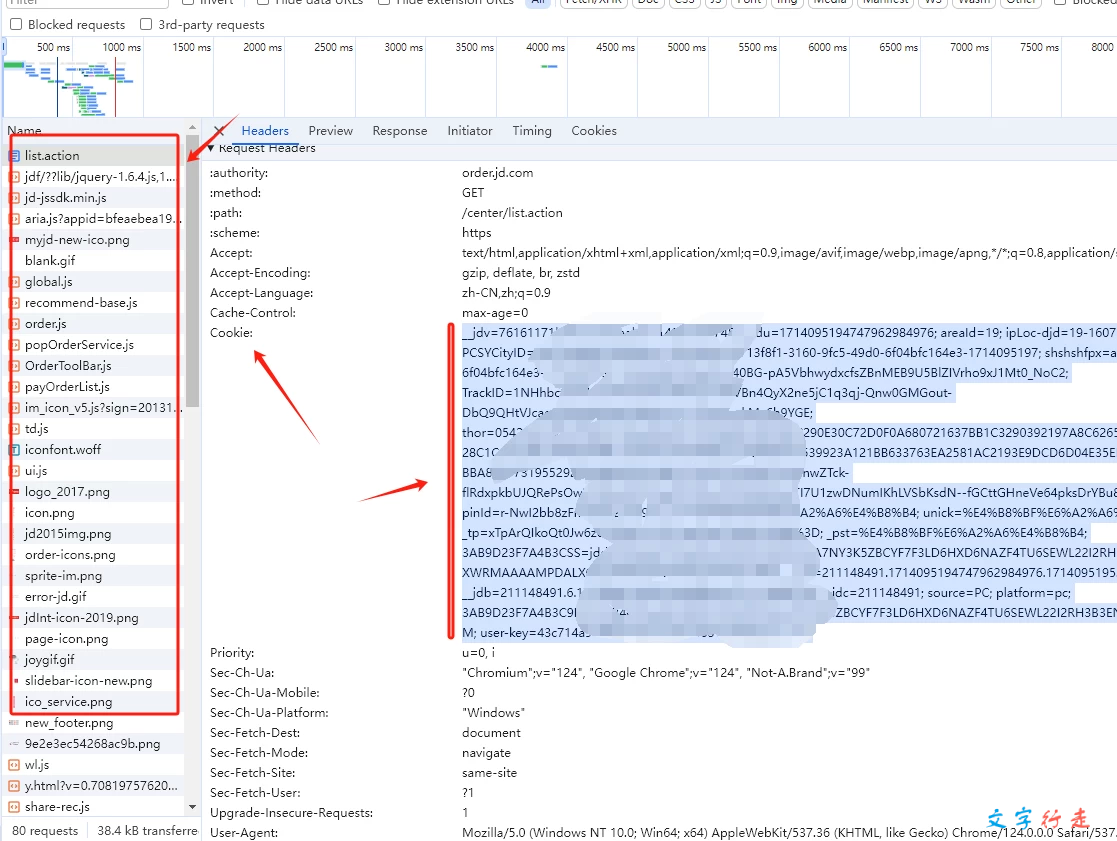Screen dimensions: 1117x841
Task: Click the script icon next to jdf/??lib/jquery-1.6.4.js
Action: (x=14, y=177)
